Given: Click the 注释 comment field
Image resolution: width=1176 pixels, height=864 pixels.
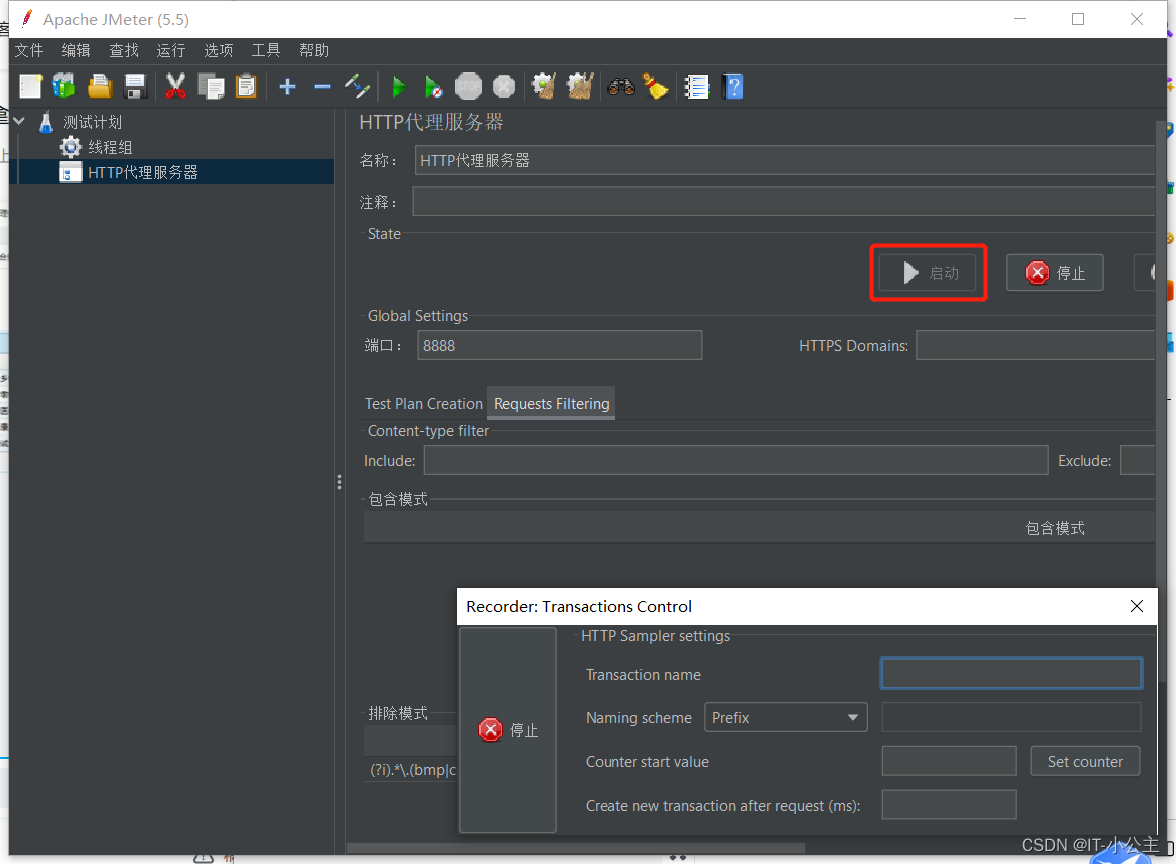Looking at the screenshot, I should [x=784, y=202].
